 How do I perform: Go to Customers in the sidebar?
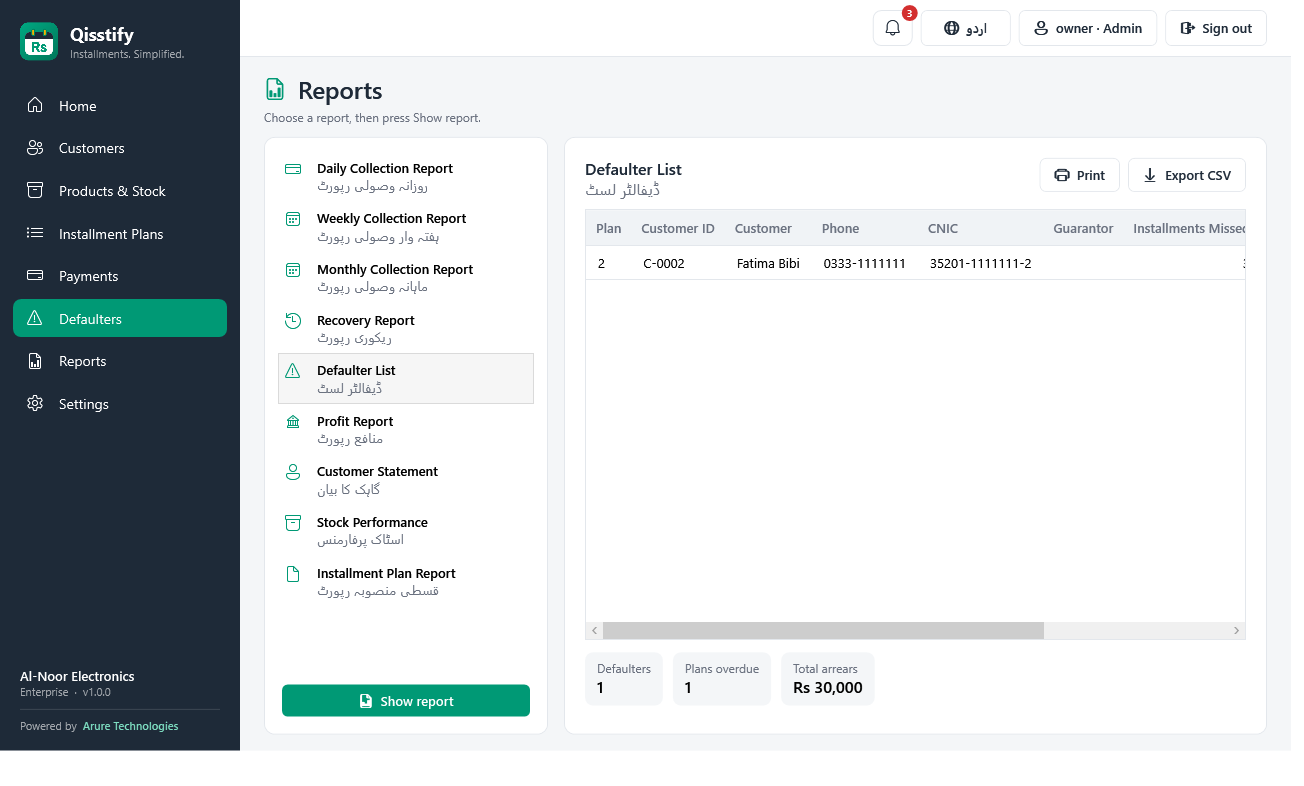click(x=120, y=148)
